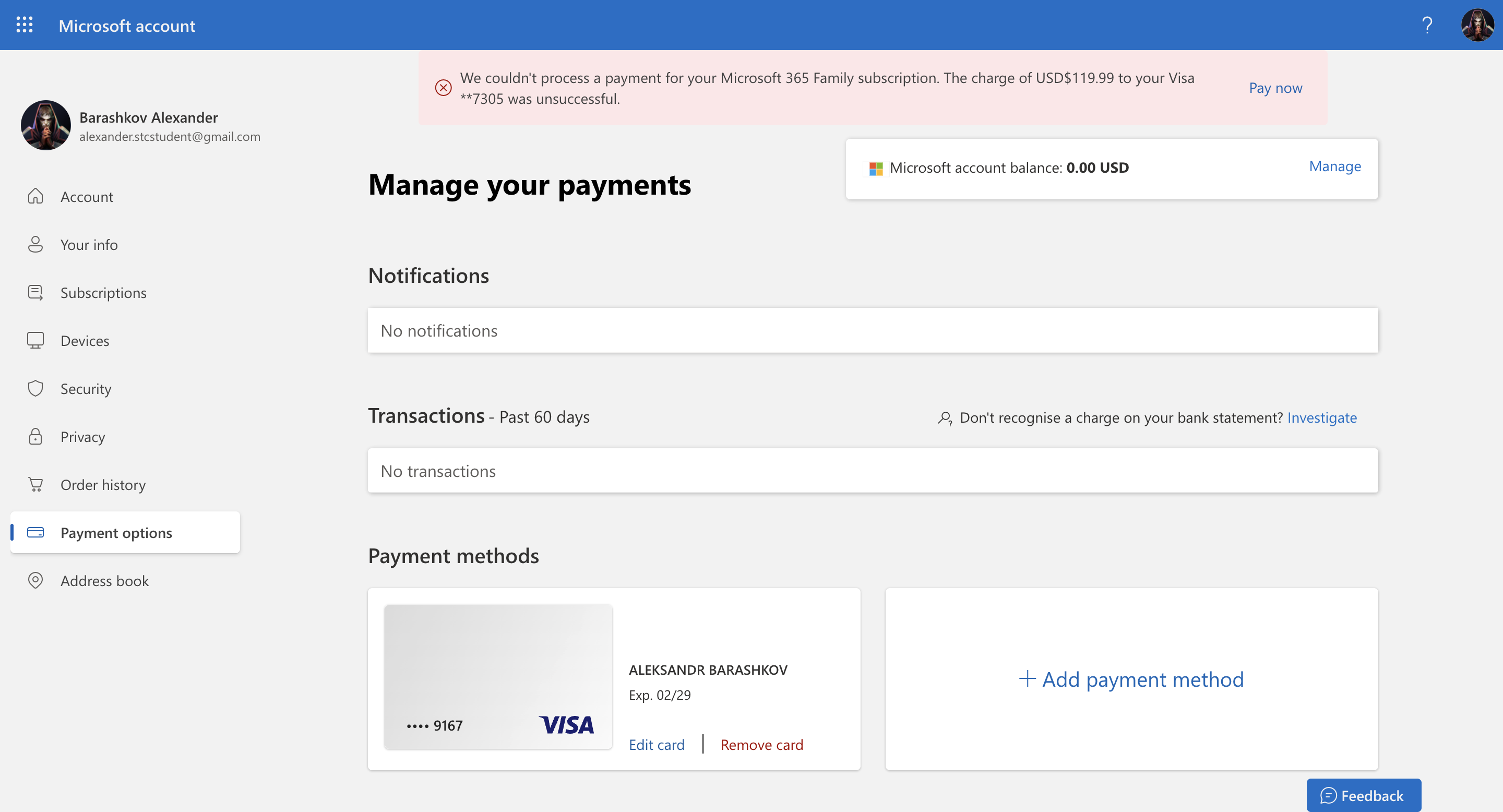Click the help question mark icon
The width and height of the screenshot is (1503, 812).
1427,25
